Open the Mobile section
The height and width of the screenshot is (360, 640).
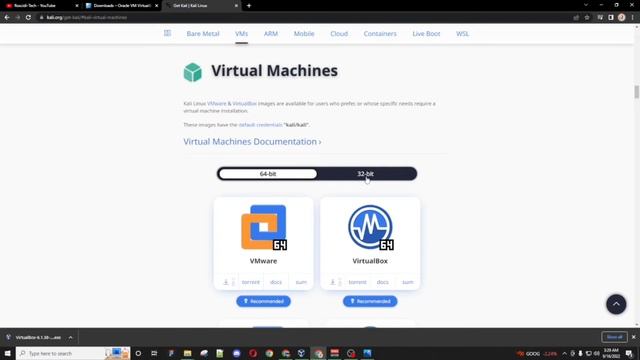click(x=304, y=34)
